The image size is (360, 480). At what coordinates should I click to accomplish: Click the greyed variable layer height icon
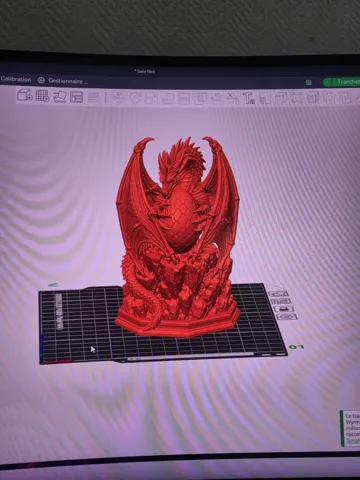(x=94, y=97)
